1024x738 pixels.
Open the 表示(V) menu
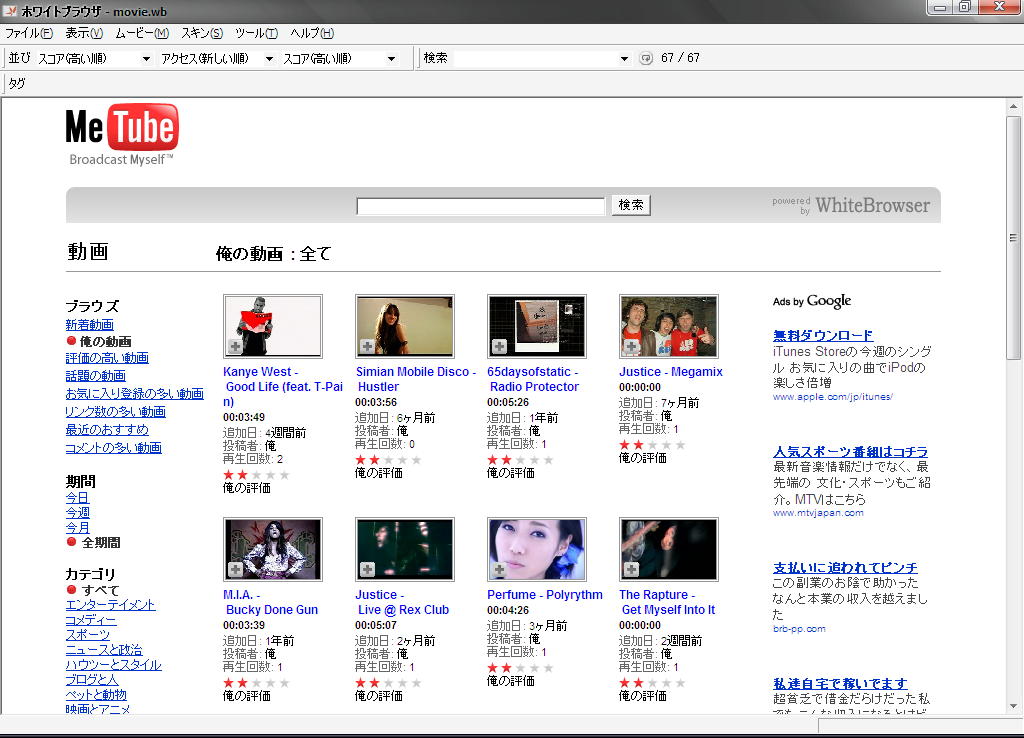click(x=84, y=33)
